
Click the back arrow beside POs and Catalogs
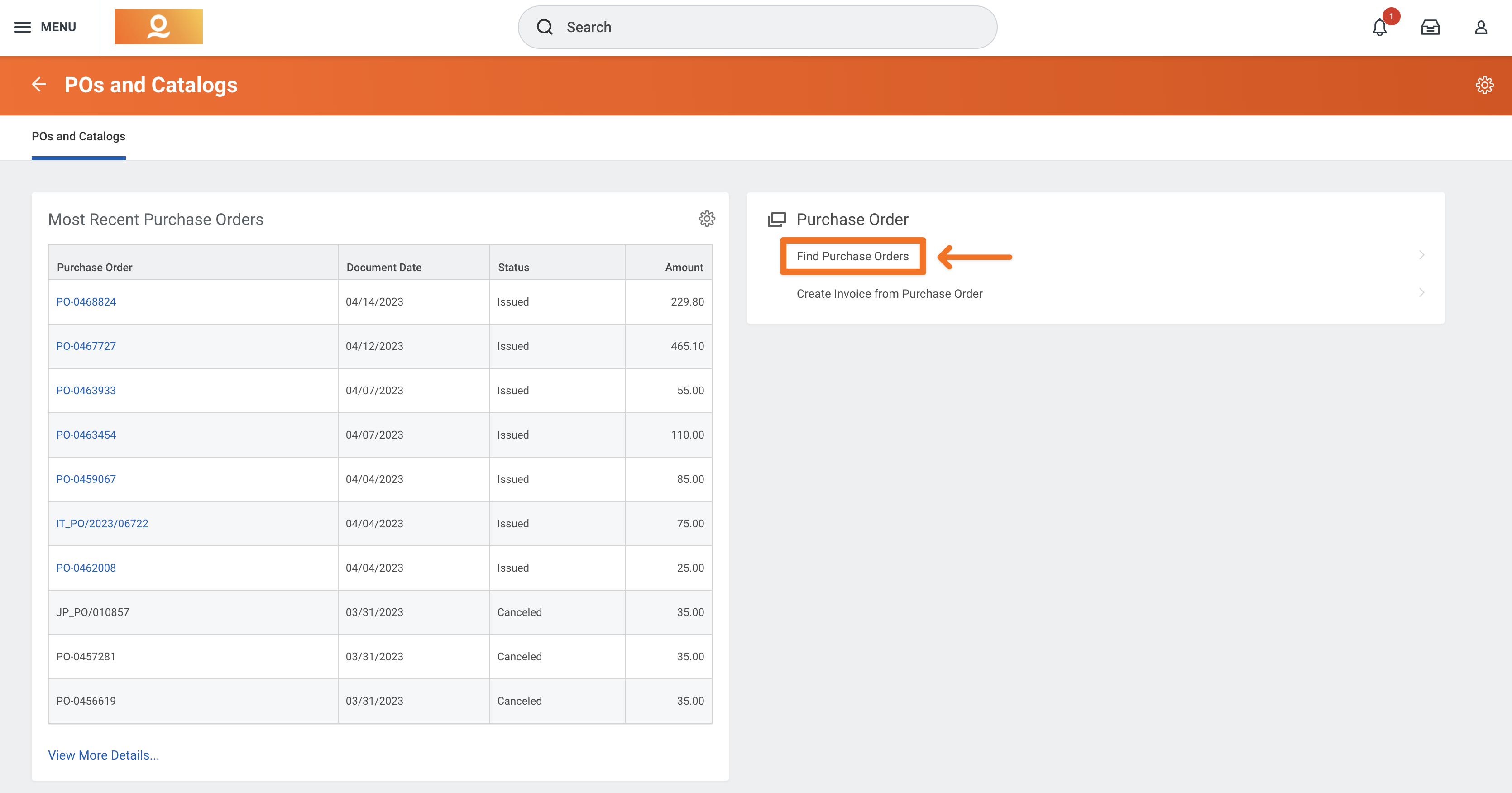[39, 85]
